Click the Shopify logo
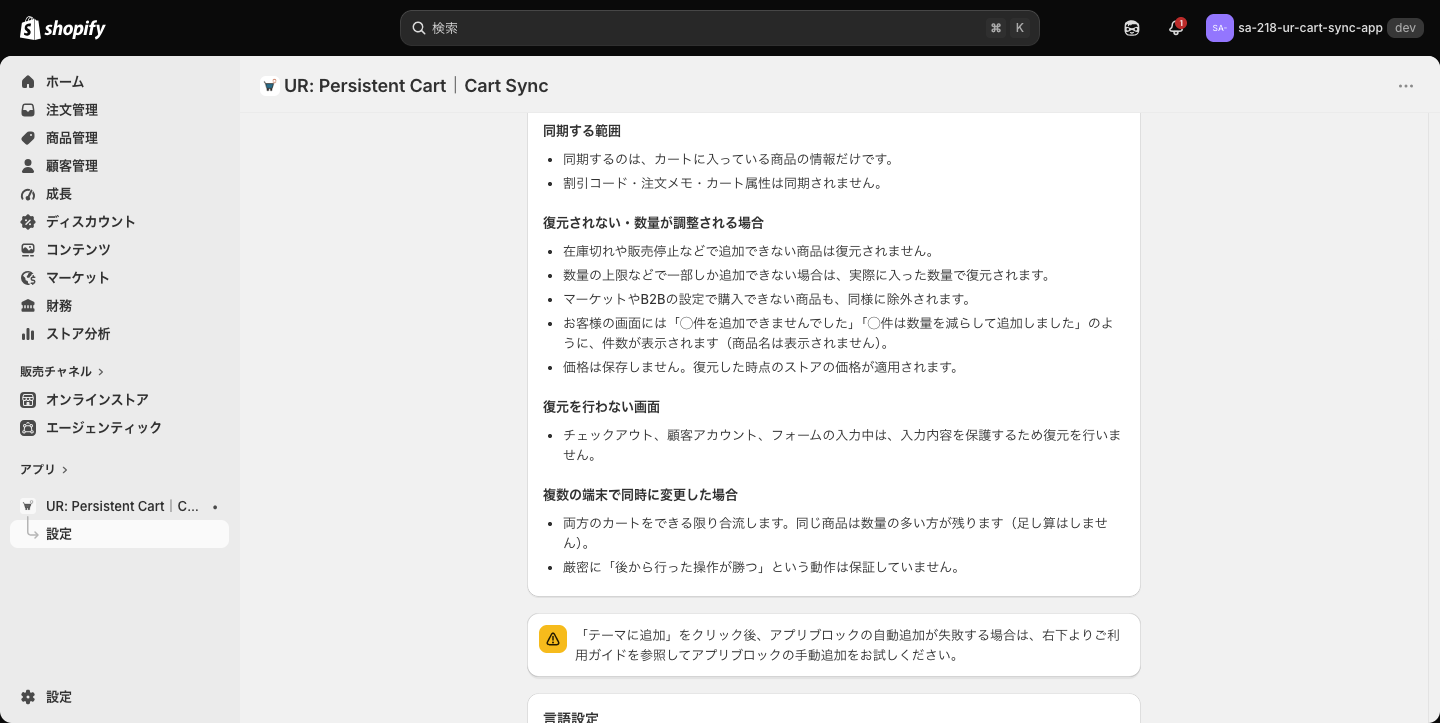This screenshot has height=723, width=1440. [63, 28]
